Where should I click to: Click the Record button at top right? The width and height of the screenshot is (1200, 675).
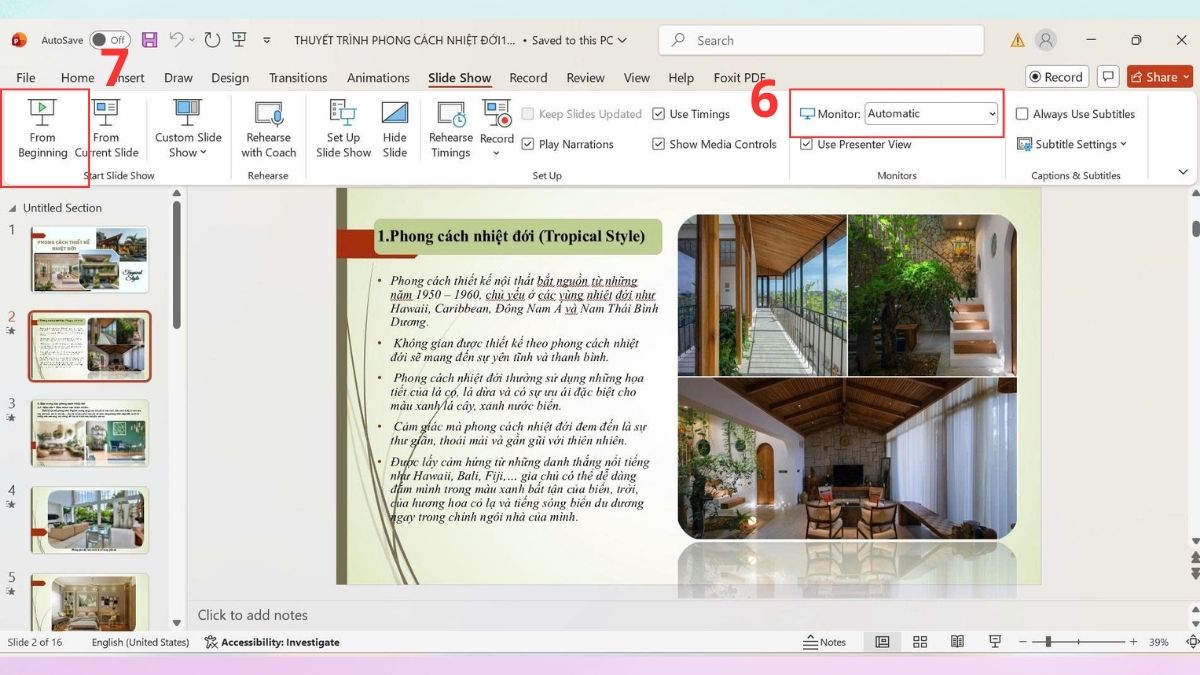pos(1056,77)
